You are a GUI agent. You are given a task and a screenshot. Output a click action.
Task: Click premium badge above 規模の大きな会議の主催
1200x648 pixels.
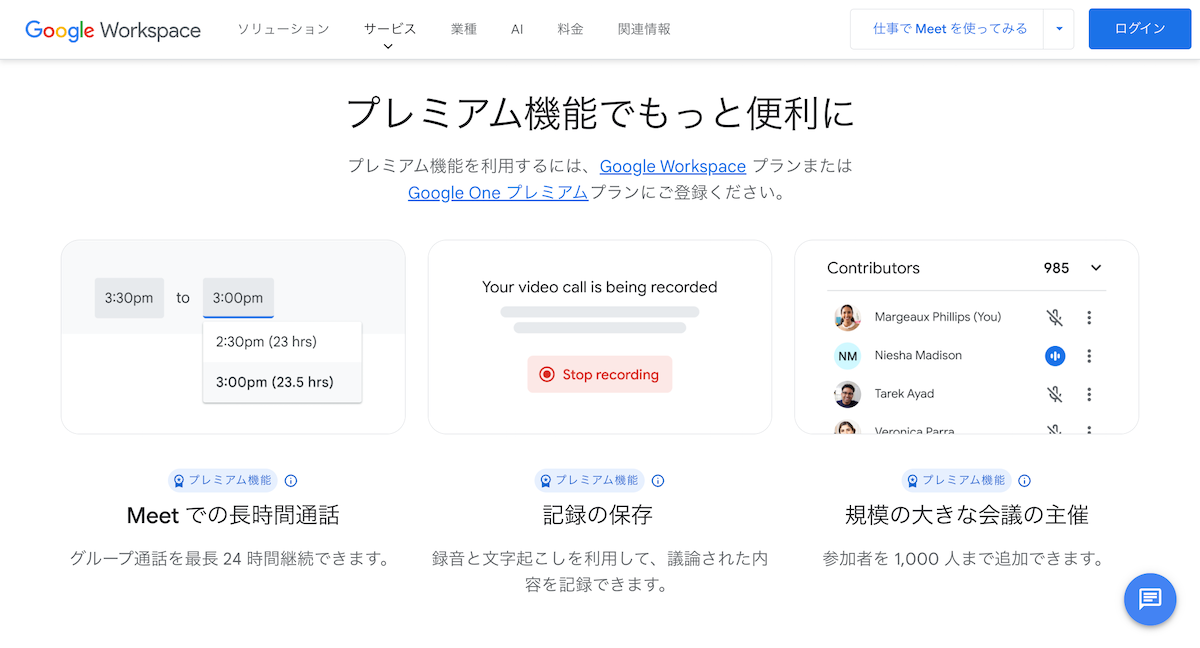pos(957,481)
